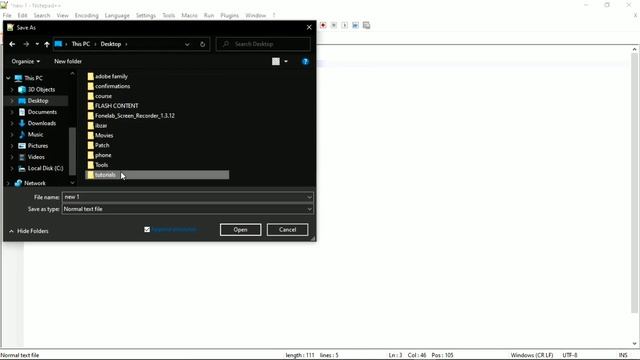This screenshot has height=360, width=640.
Task: Click the Music note icon in navigation pane
Action: [x=22, y=134]
